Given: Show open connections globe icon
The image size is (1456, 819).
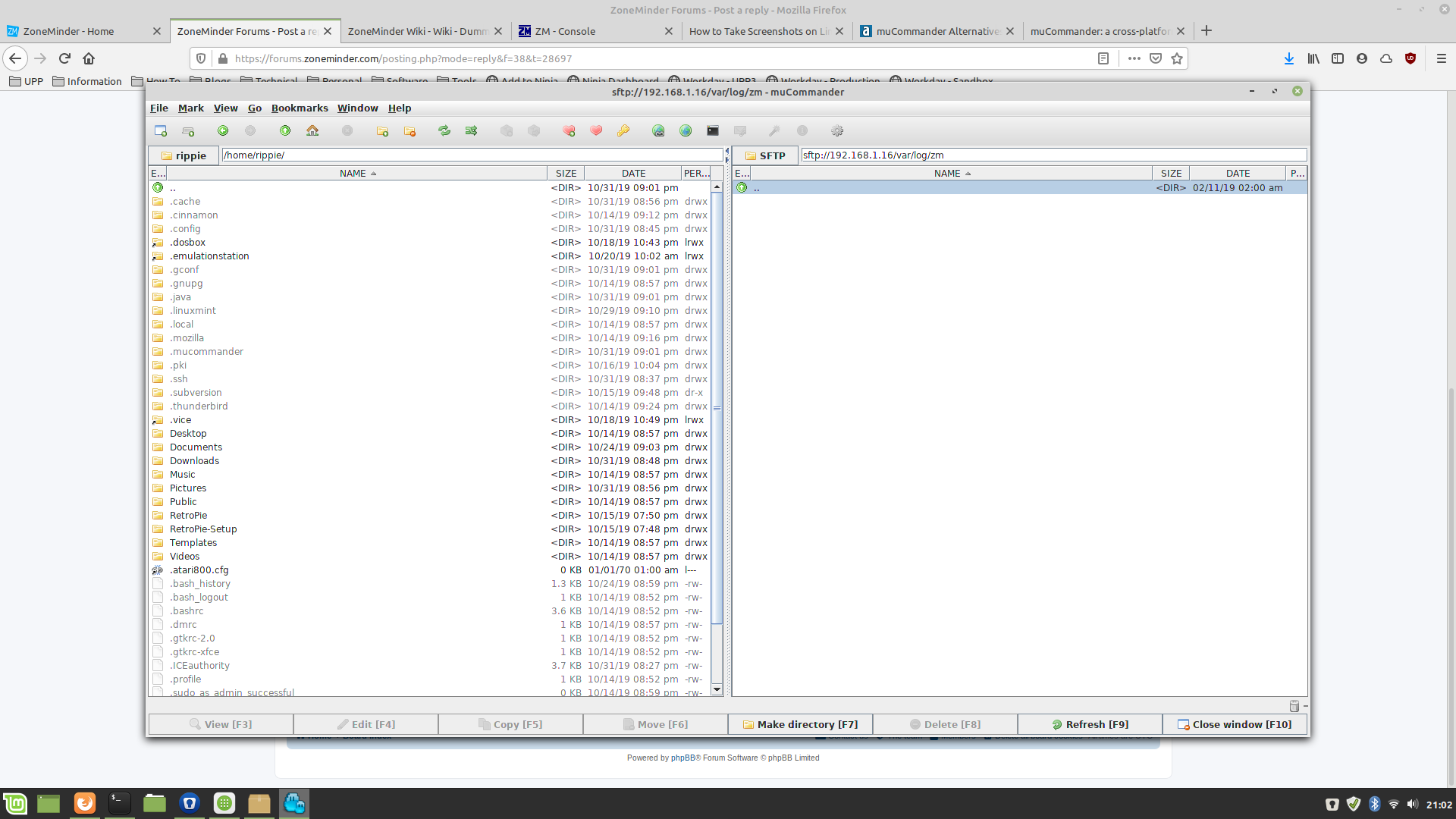Looking at the screenshot, I should pyautogui.click(x=686, y=130).
